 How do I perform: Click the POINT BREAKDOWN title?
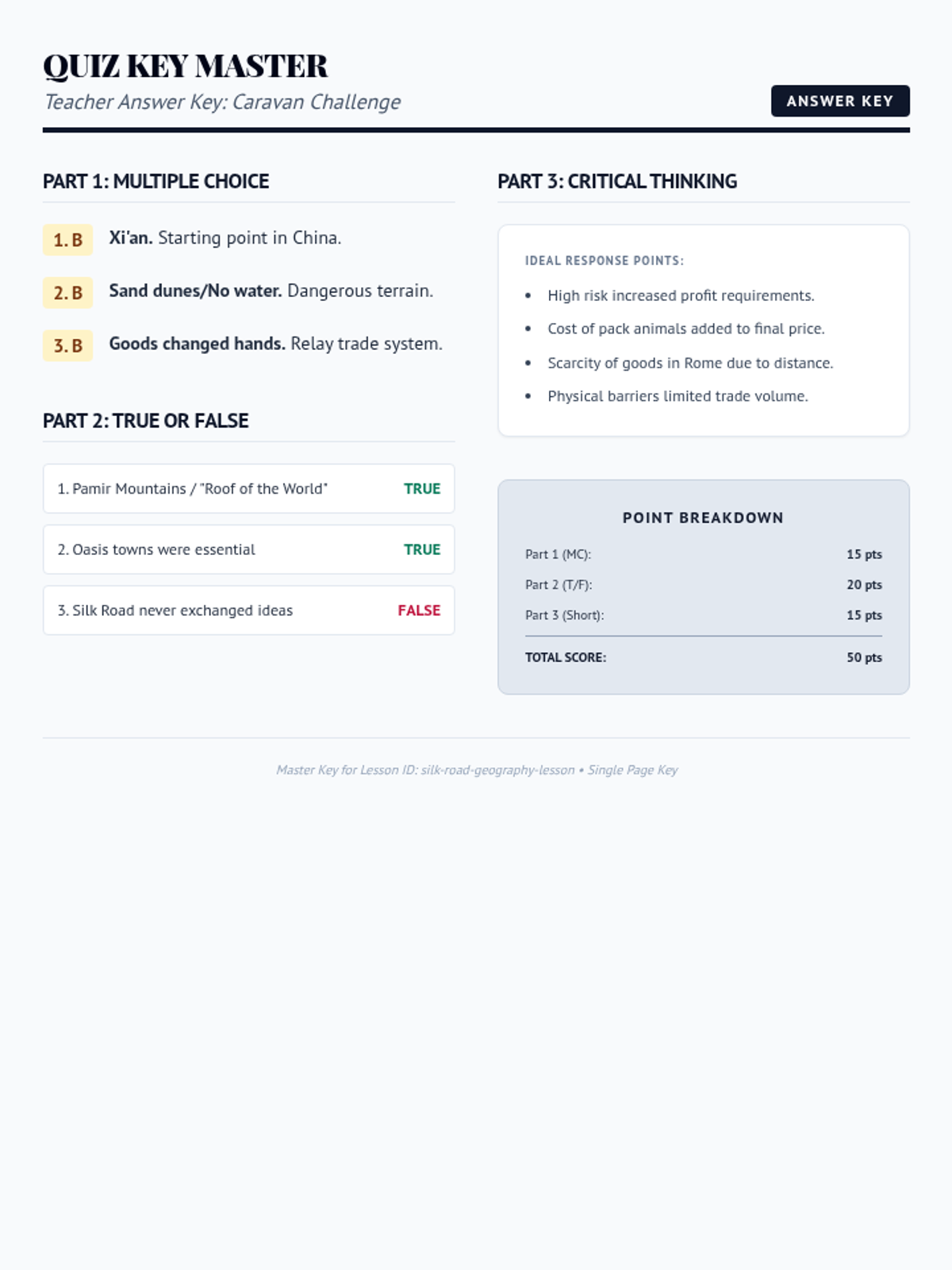703,518
